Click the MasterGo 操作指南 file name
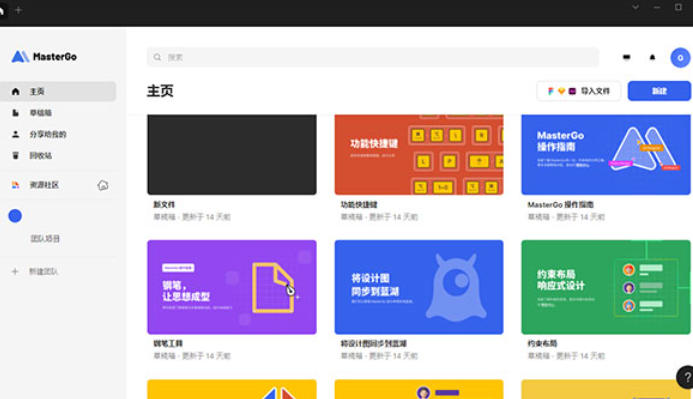Screen dimensions: 693x399 560,205
